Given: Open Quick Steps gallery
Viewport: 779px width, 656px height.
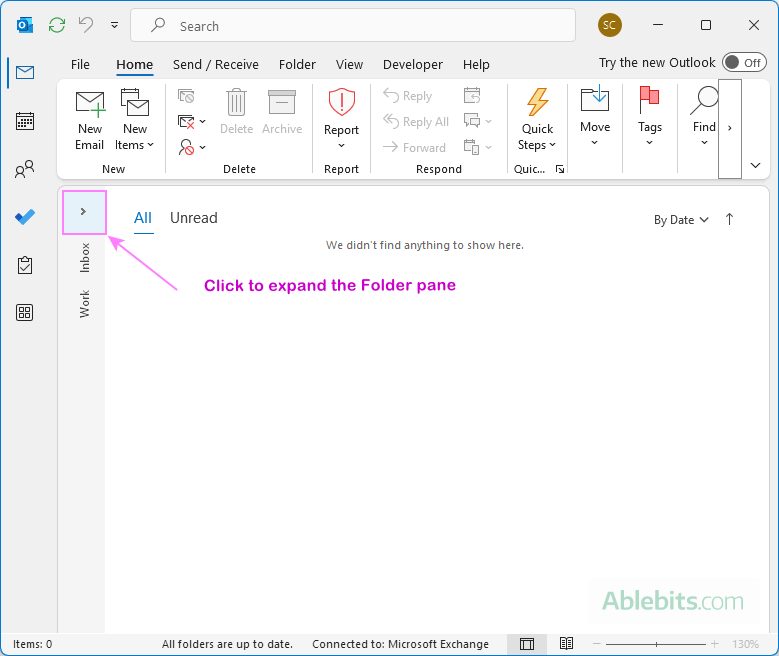Looking at the screenshot, I should pos(537,120).
